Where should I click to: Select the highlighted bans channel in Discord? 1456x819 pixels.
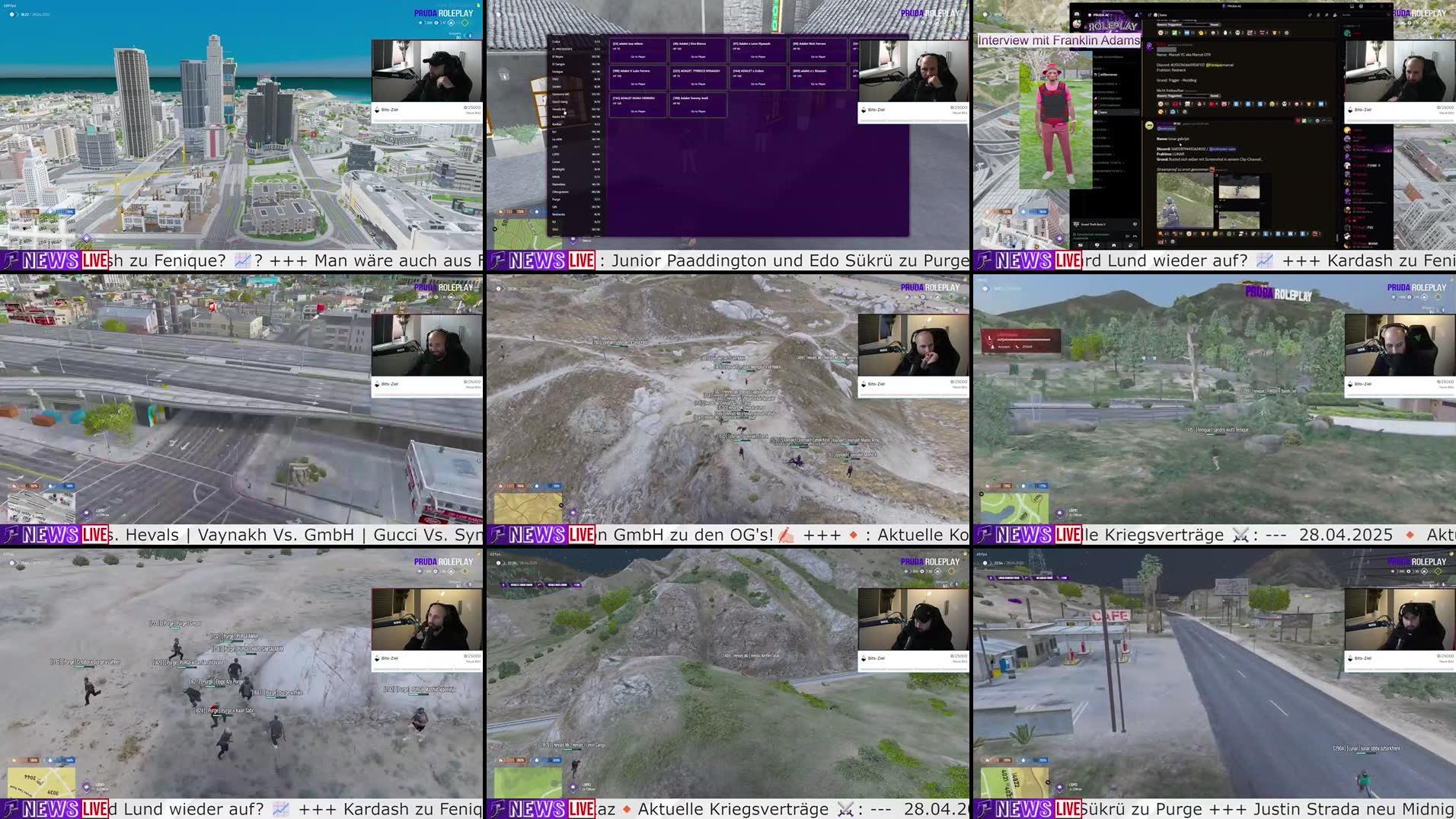click(1116, 112)
